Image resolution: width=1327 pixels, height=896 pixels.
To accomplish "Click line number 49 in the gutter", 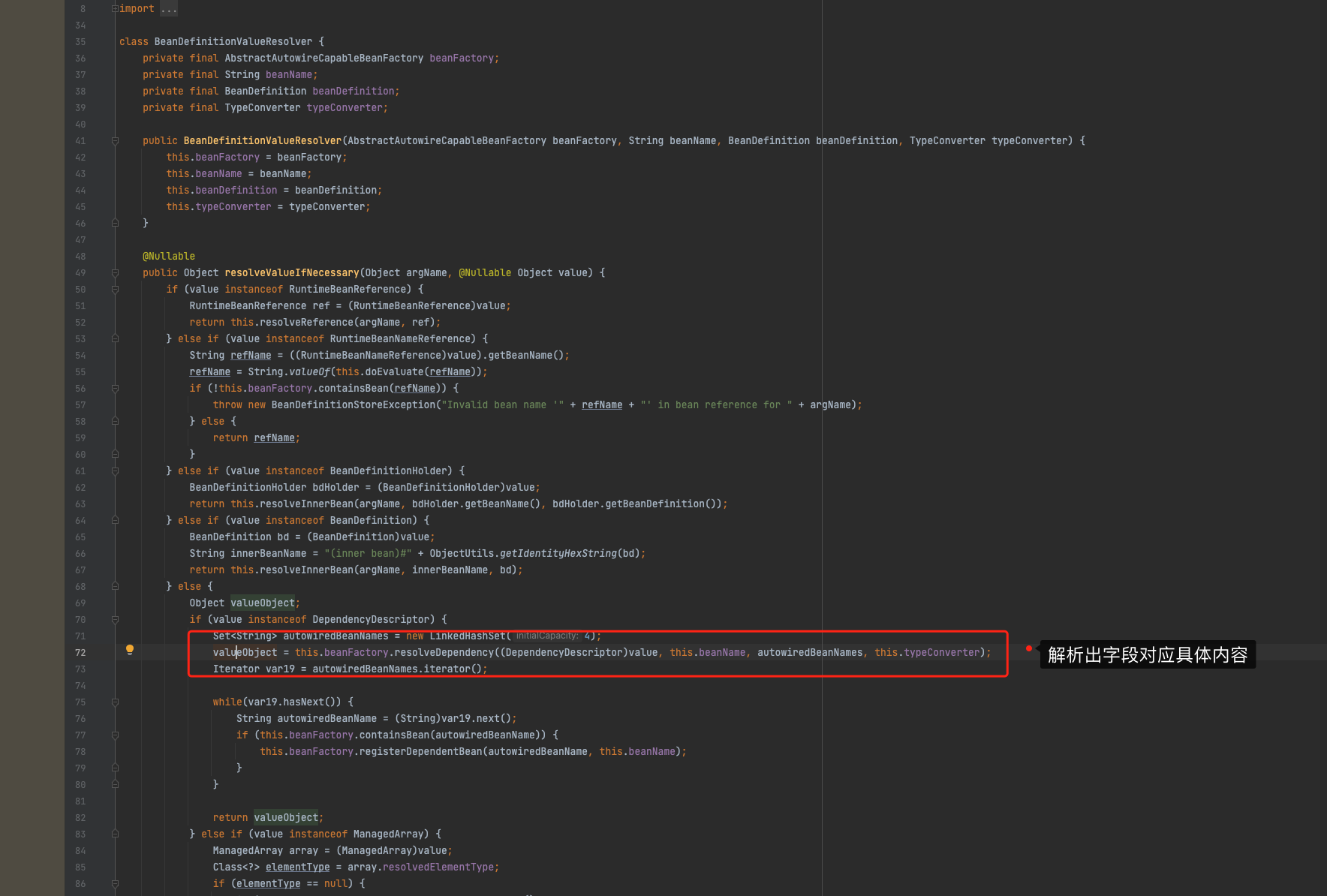I will tap(80, 273).
